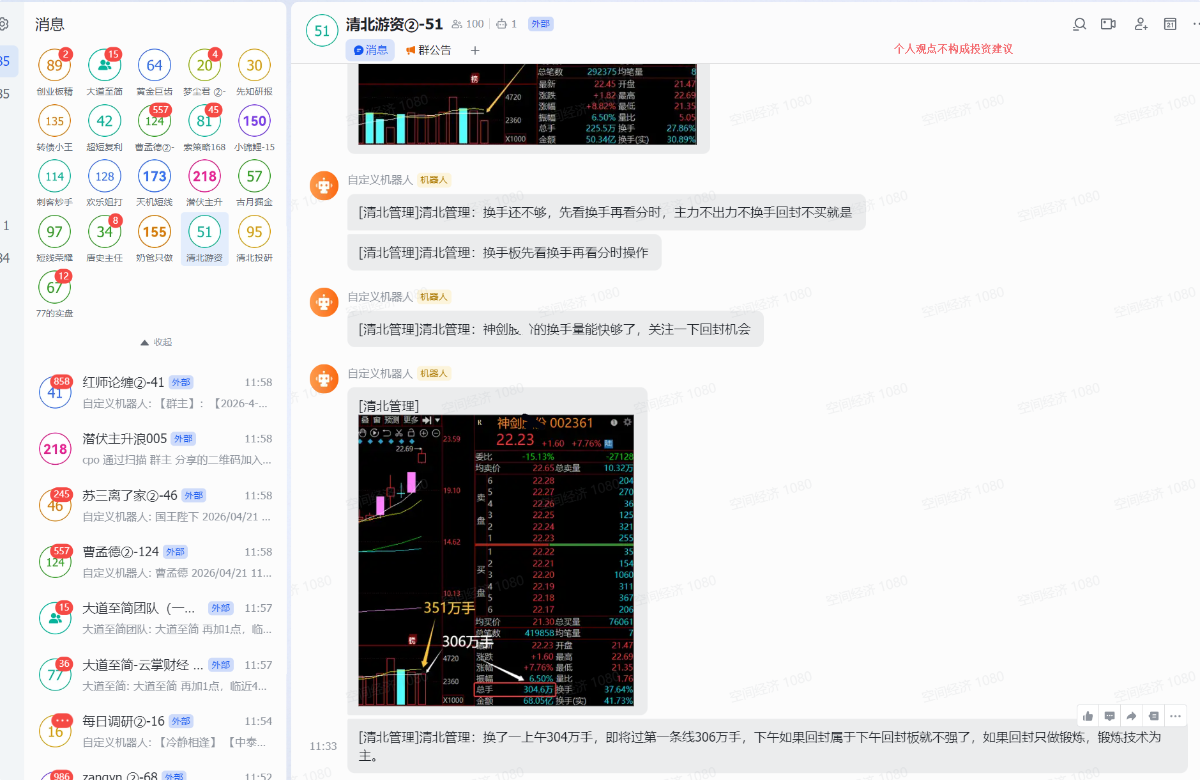Image resolution: width=1200 pixels, height=780 pixels.
Task: Click the settings gear in left sidebar
Action: (4, 24)
